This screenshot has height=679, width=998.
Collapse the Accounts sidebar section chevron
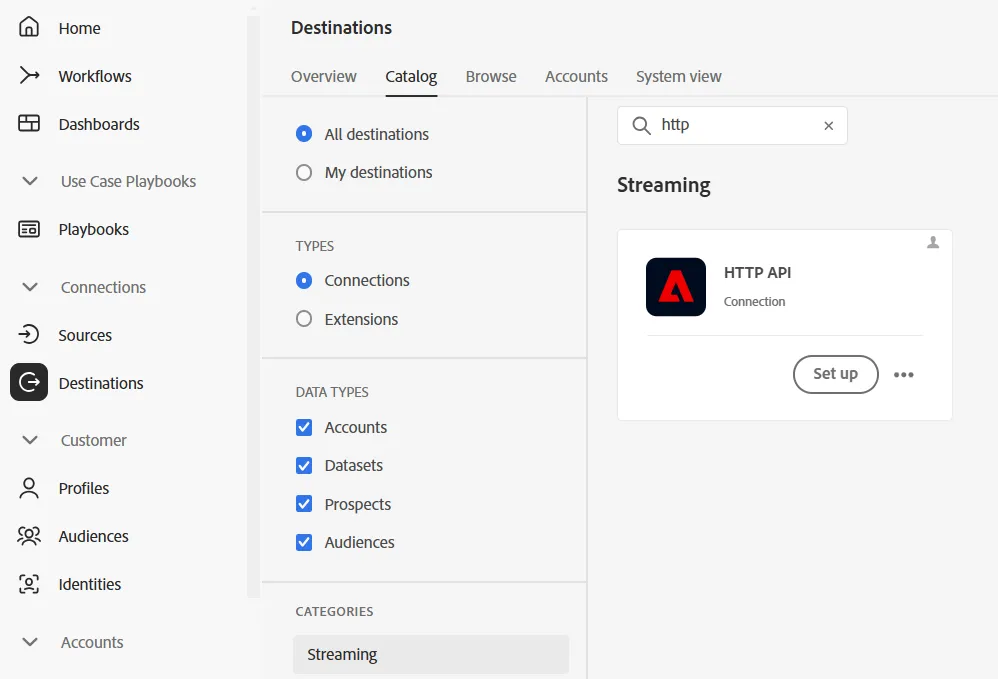click(29, 642)
